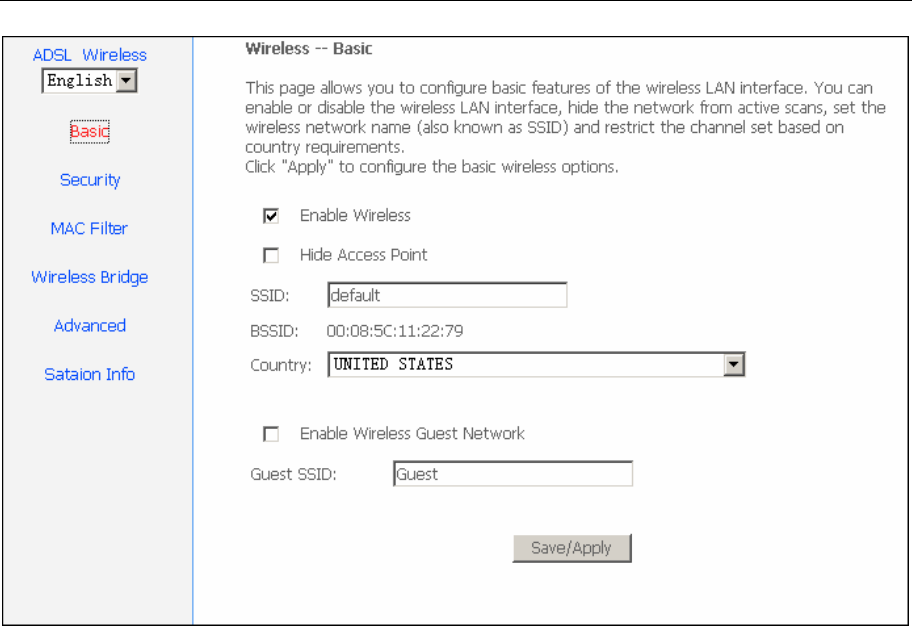The width and height of the screenshot is (912, 626).
Task: Check the Hide Access Point checkbox
Action: [271, 255]
